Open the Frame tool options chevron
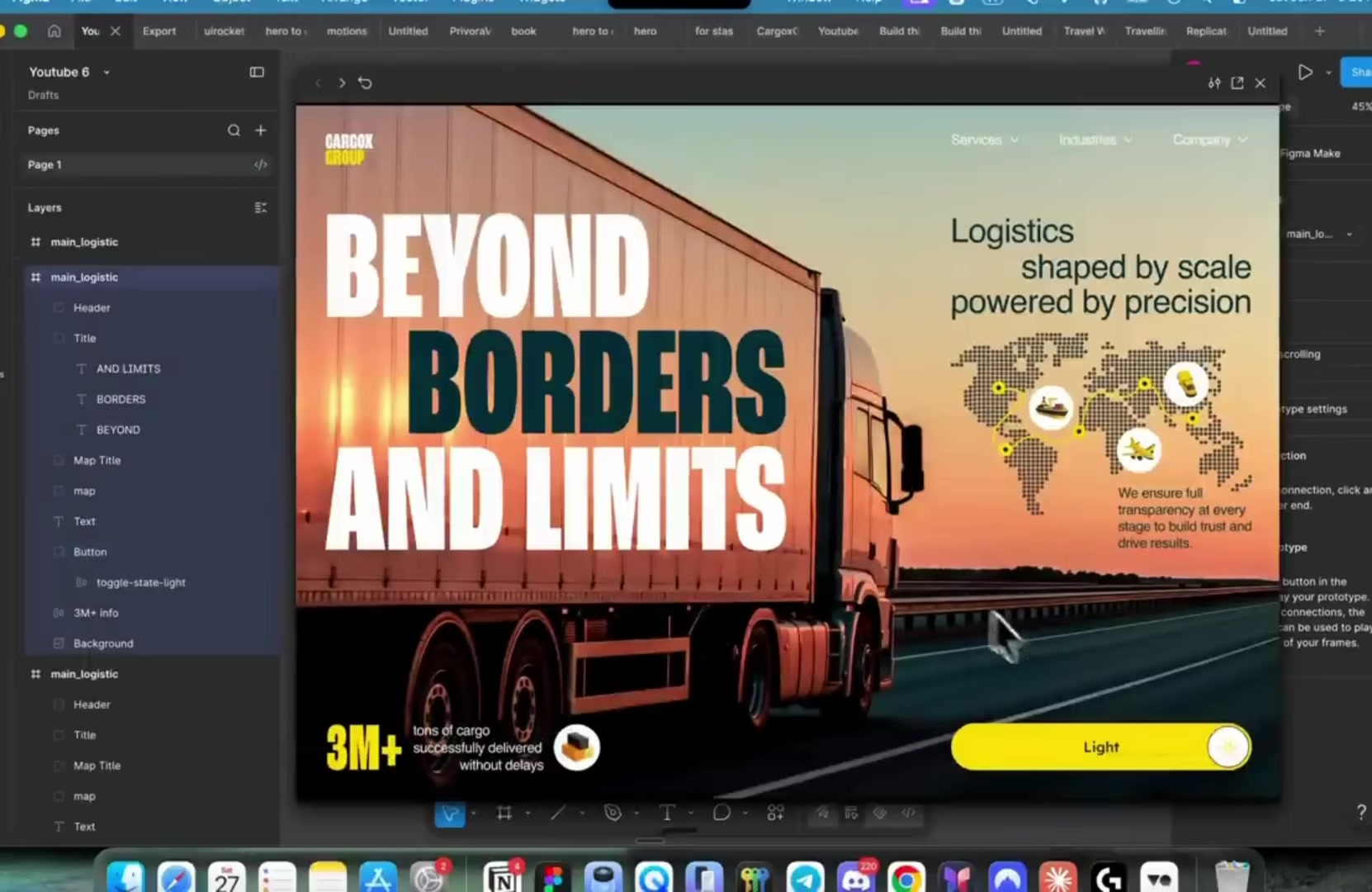 pos(528,814)
